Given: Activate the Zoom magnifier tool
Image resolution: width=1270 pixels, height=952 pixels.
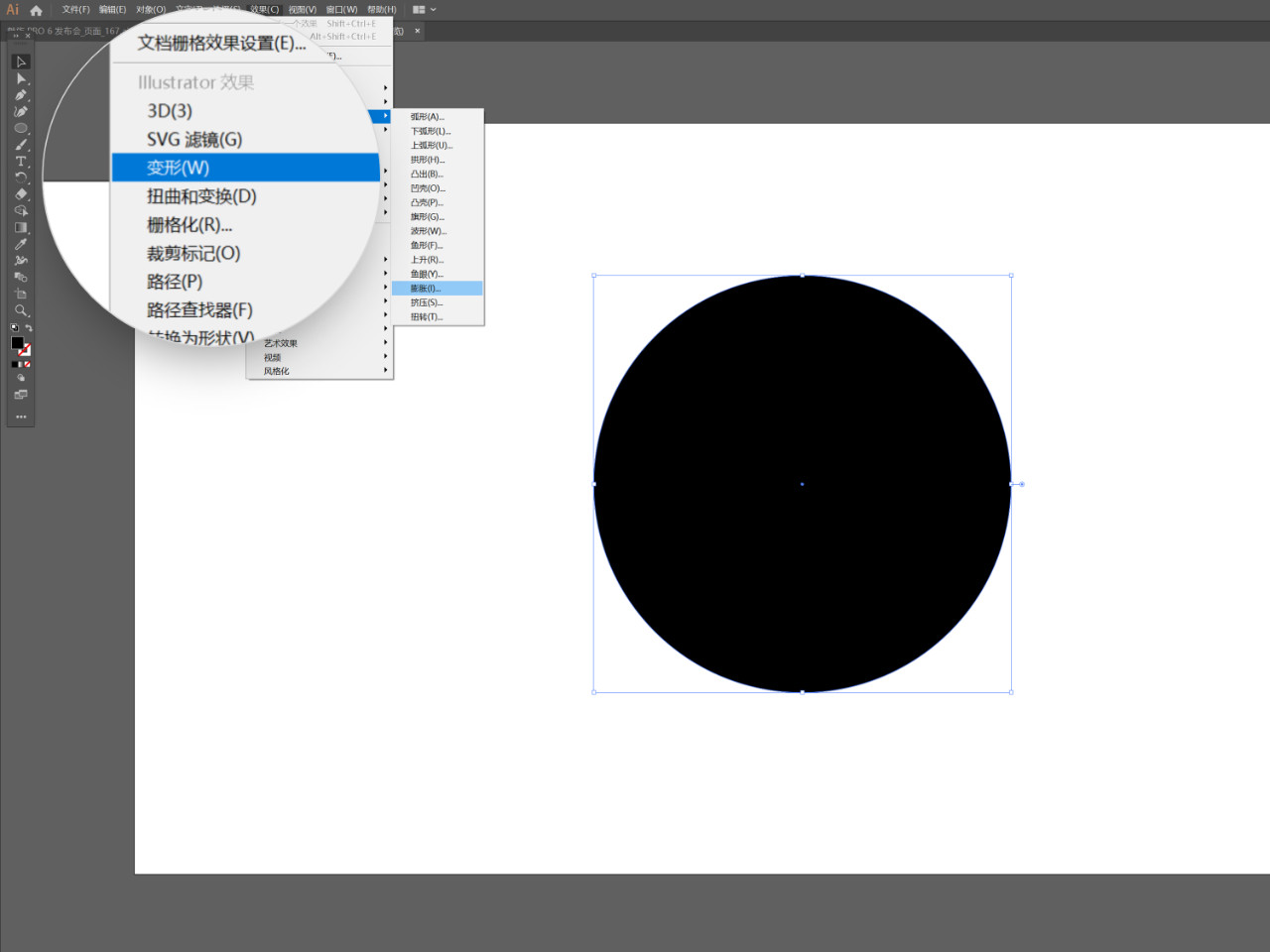Looking at the screenshot, I should (x=21, y=310).
